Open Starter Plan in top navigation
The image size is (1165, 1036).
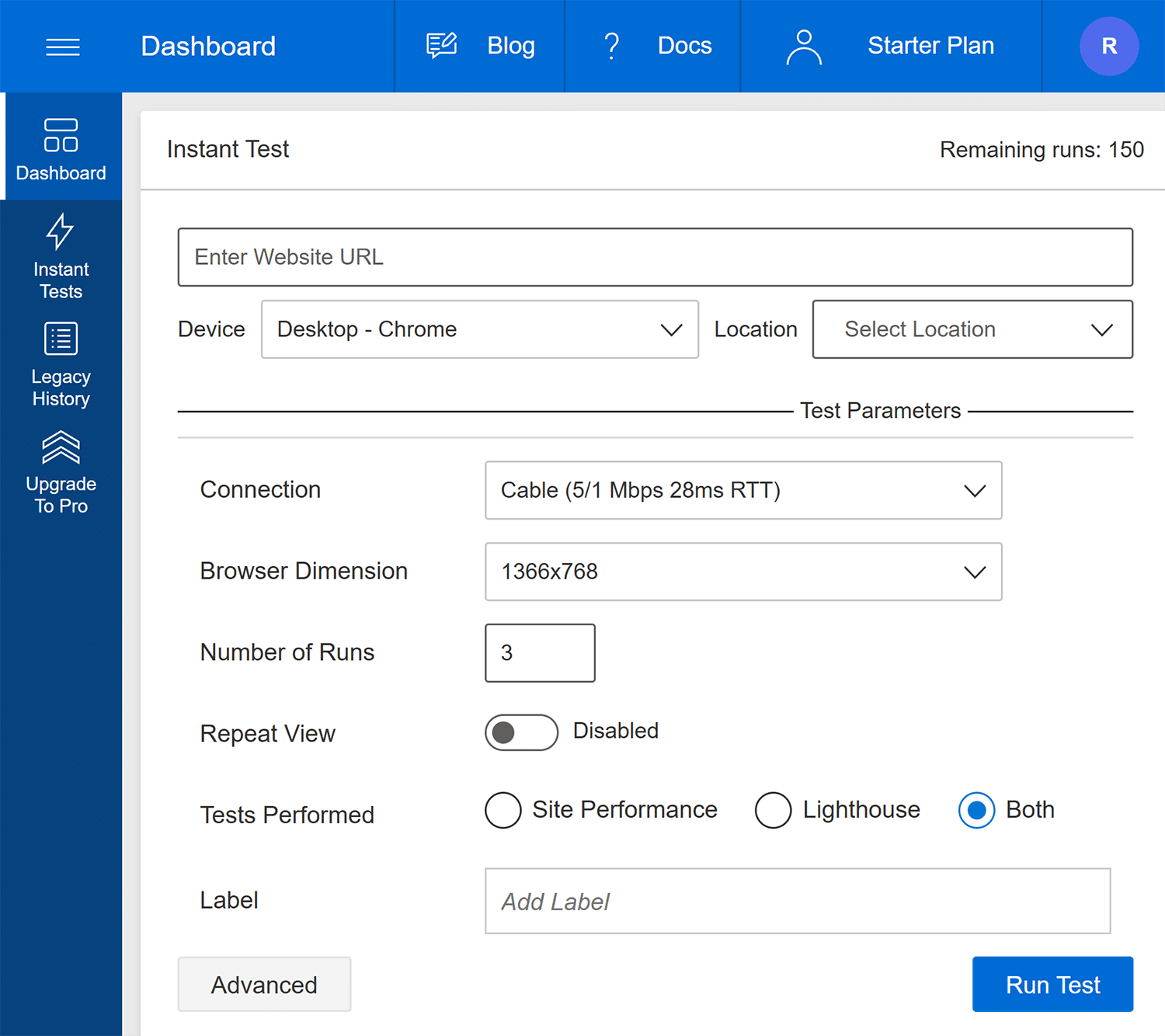tap(931, 46)
